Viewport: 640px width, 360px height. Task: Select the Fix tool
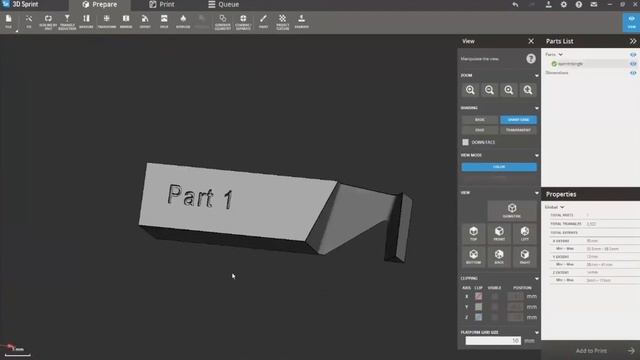point(29,22)
